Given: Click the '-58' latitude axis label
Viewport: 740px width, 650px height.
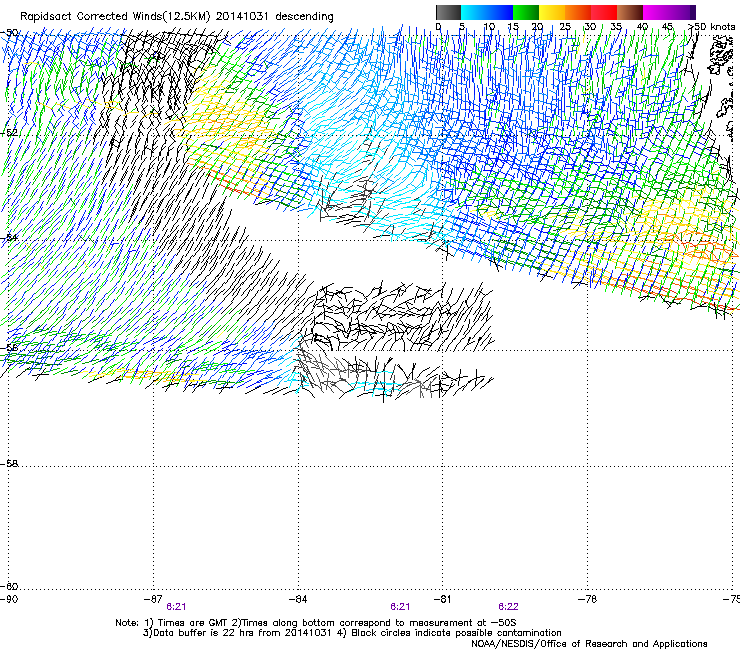Looking at the screenshot, I should click(x=9, y=464).
